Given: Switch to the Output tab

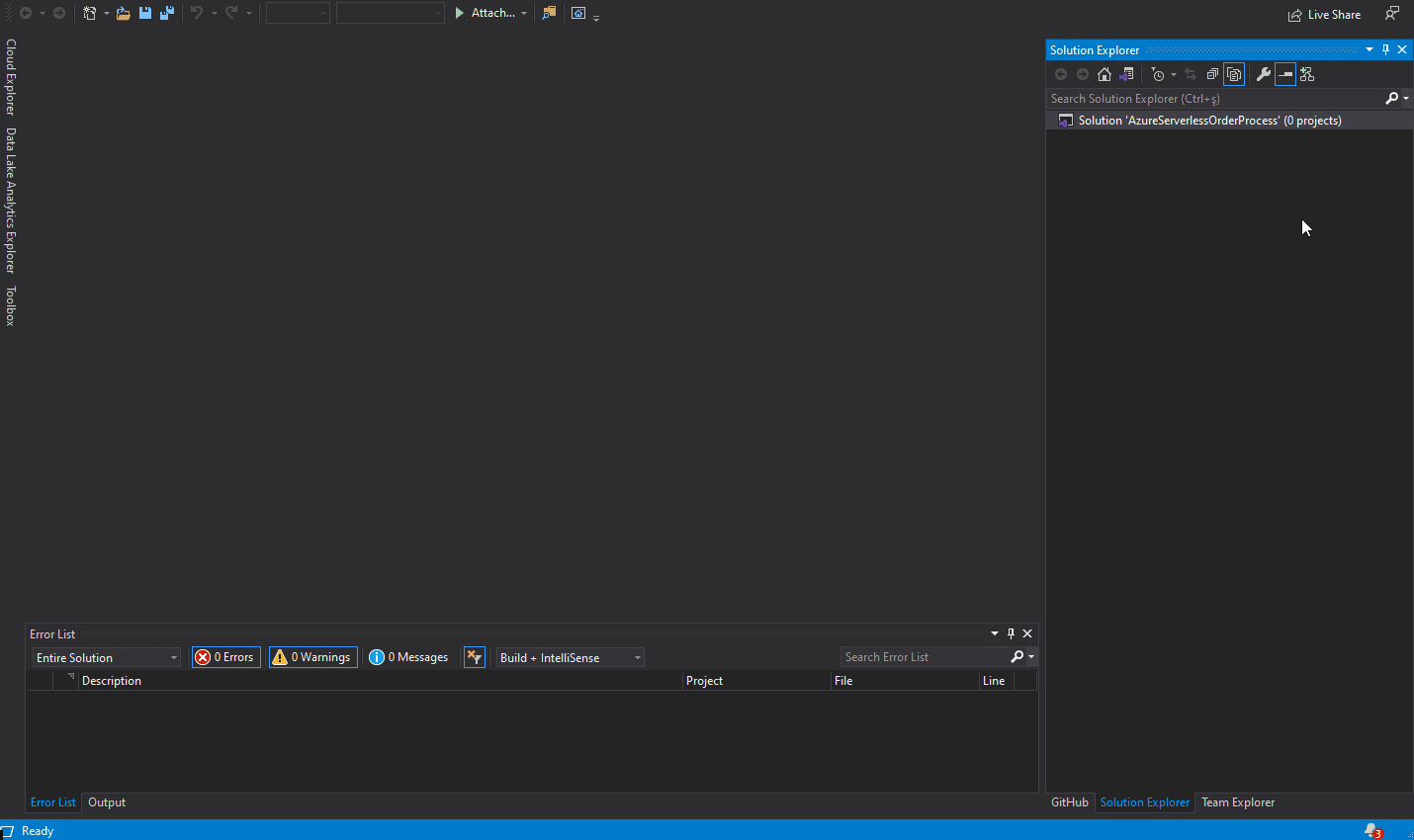Looking at the screenshot, I should coord(107,802).
